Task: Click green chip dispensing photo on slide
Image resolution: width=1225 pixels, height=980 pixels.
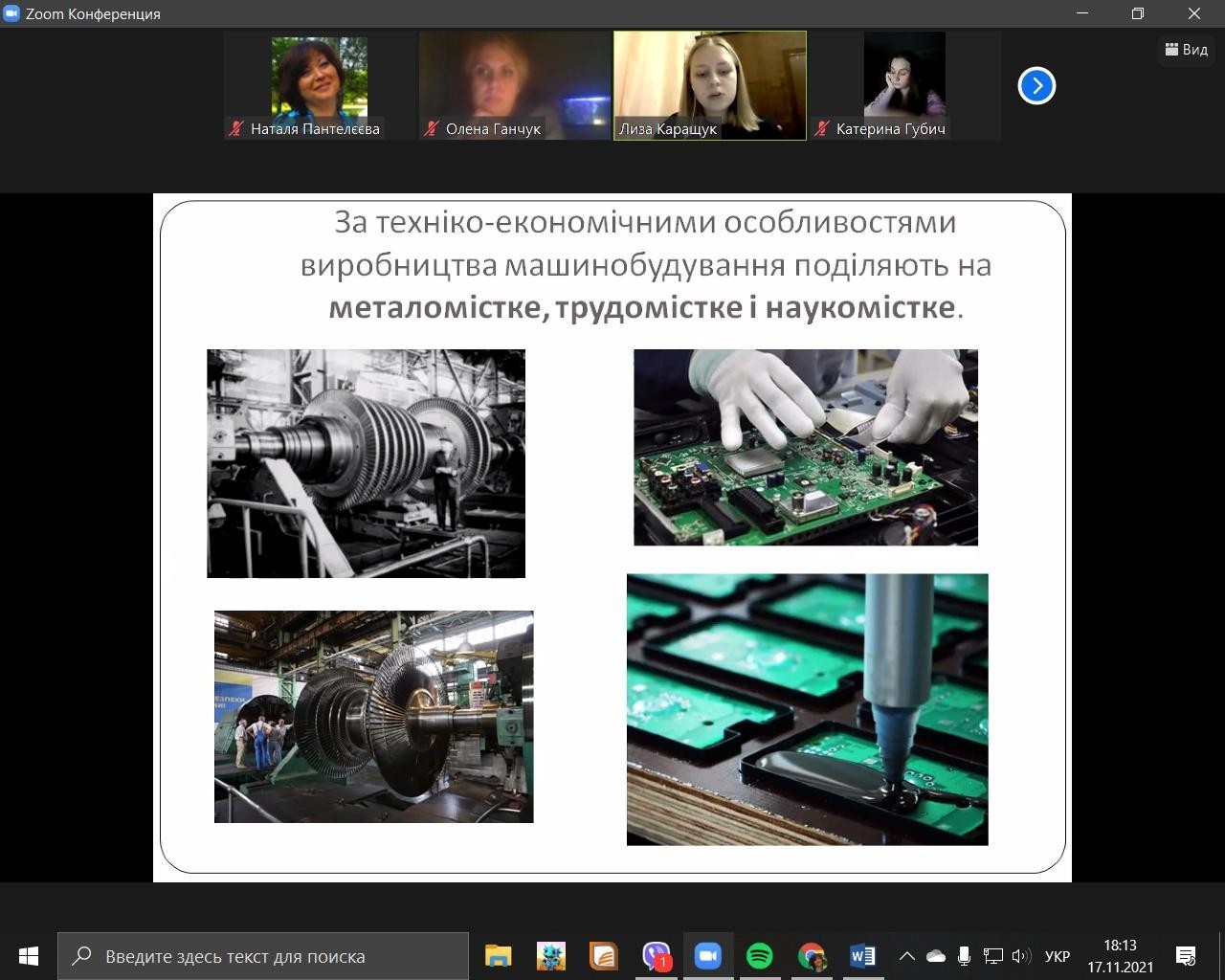Action: (807, 709)
